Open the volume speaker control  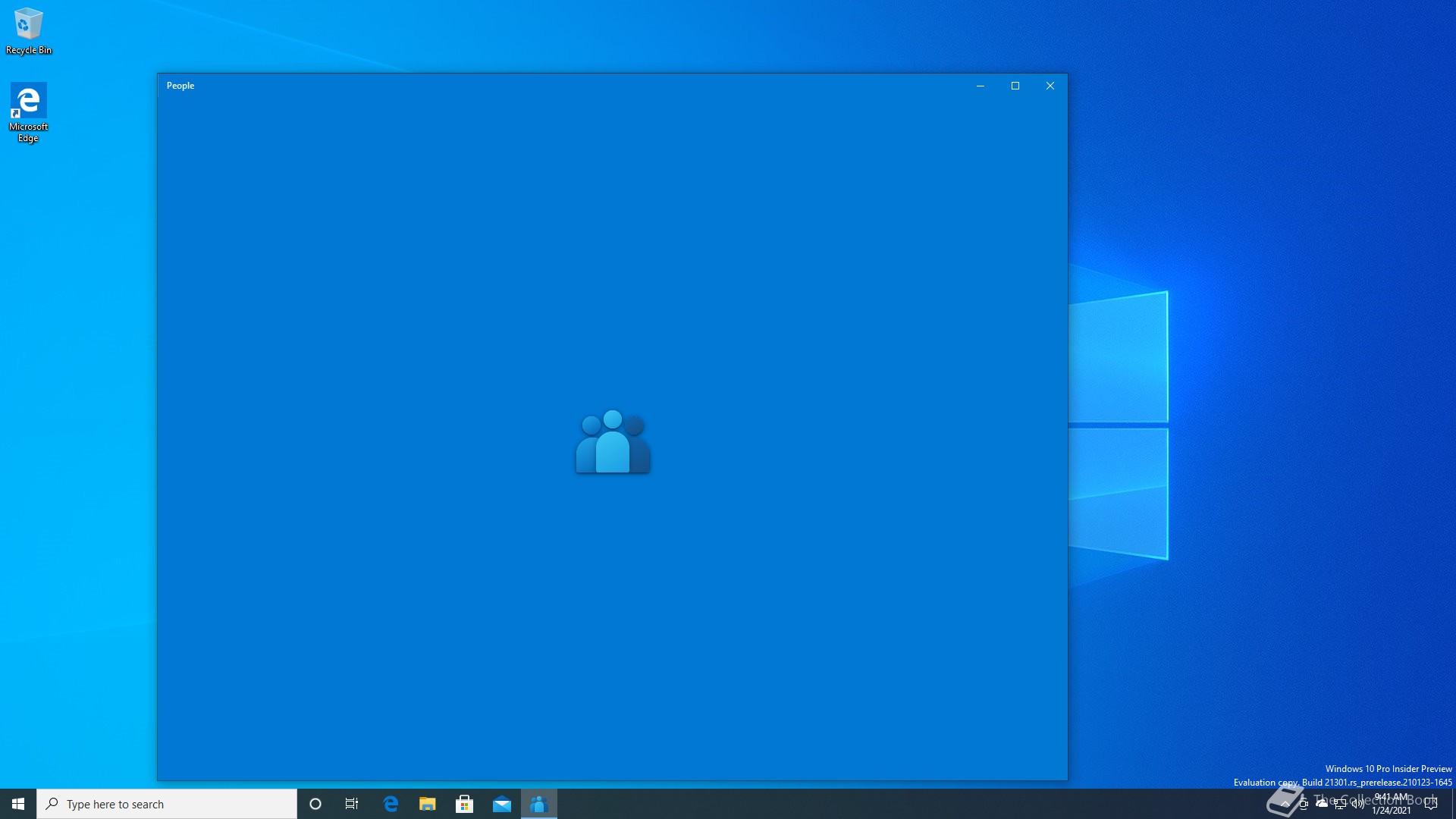1358,804
